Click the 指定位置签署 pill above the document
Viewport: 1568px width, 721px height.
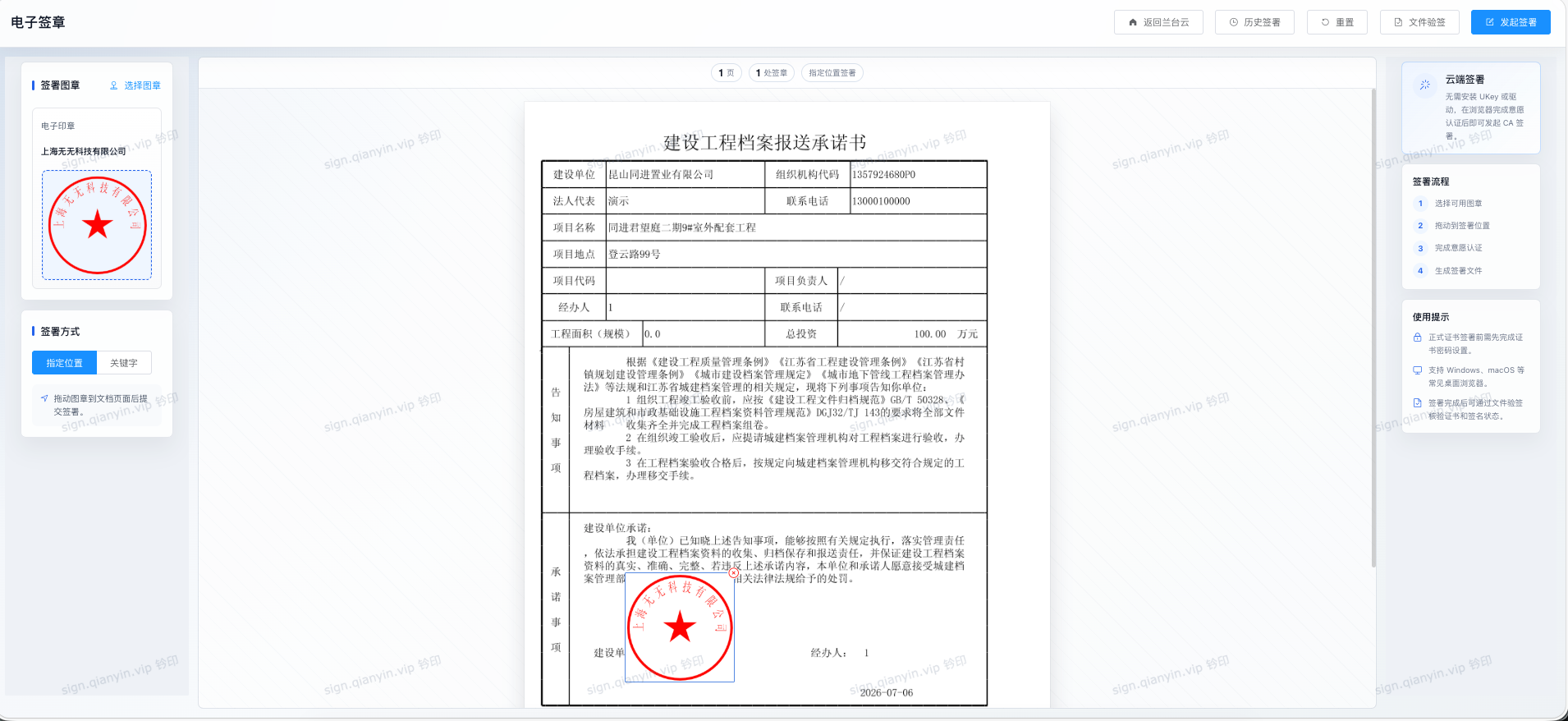tap(832, 73)
